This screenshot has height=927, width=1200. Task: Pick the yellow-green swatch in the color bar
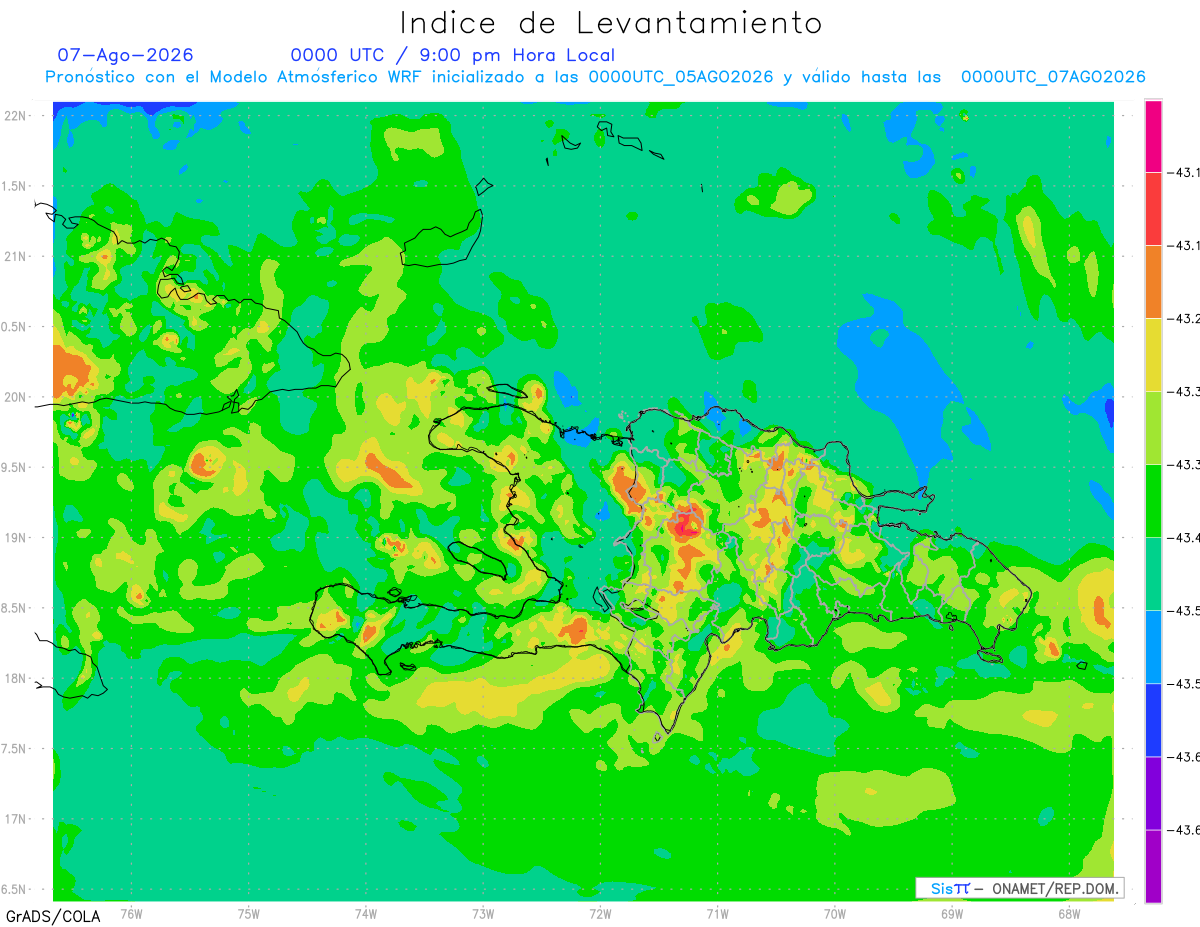tap(1153, 428)
